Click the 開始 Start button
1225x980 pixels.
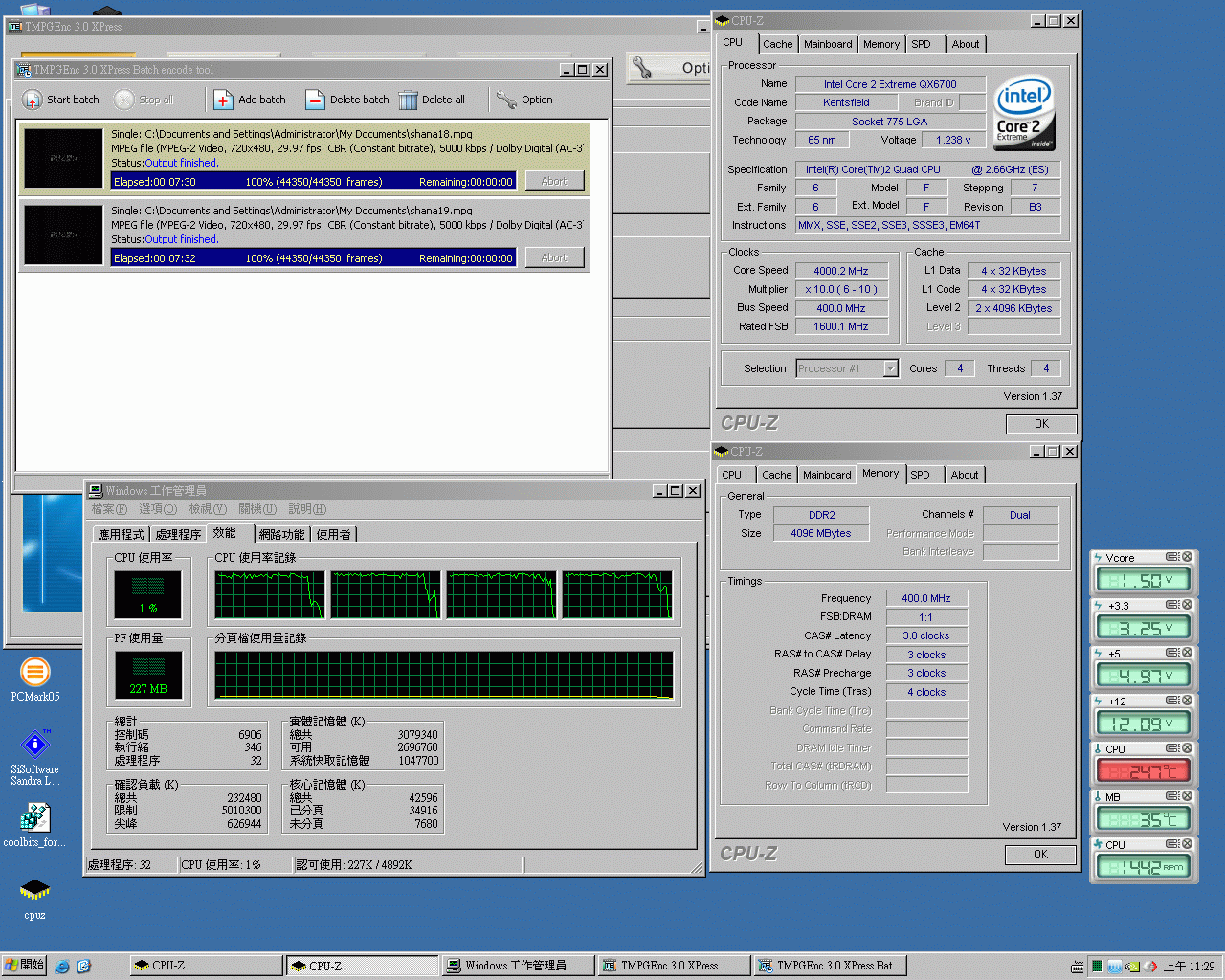coord(25,966)
